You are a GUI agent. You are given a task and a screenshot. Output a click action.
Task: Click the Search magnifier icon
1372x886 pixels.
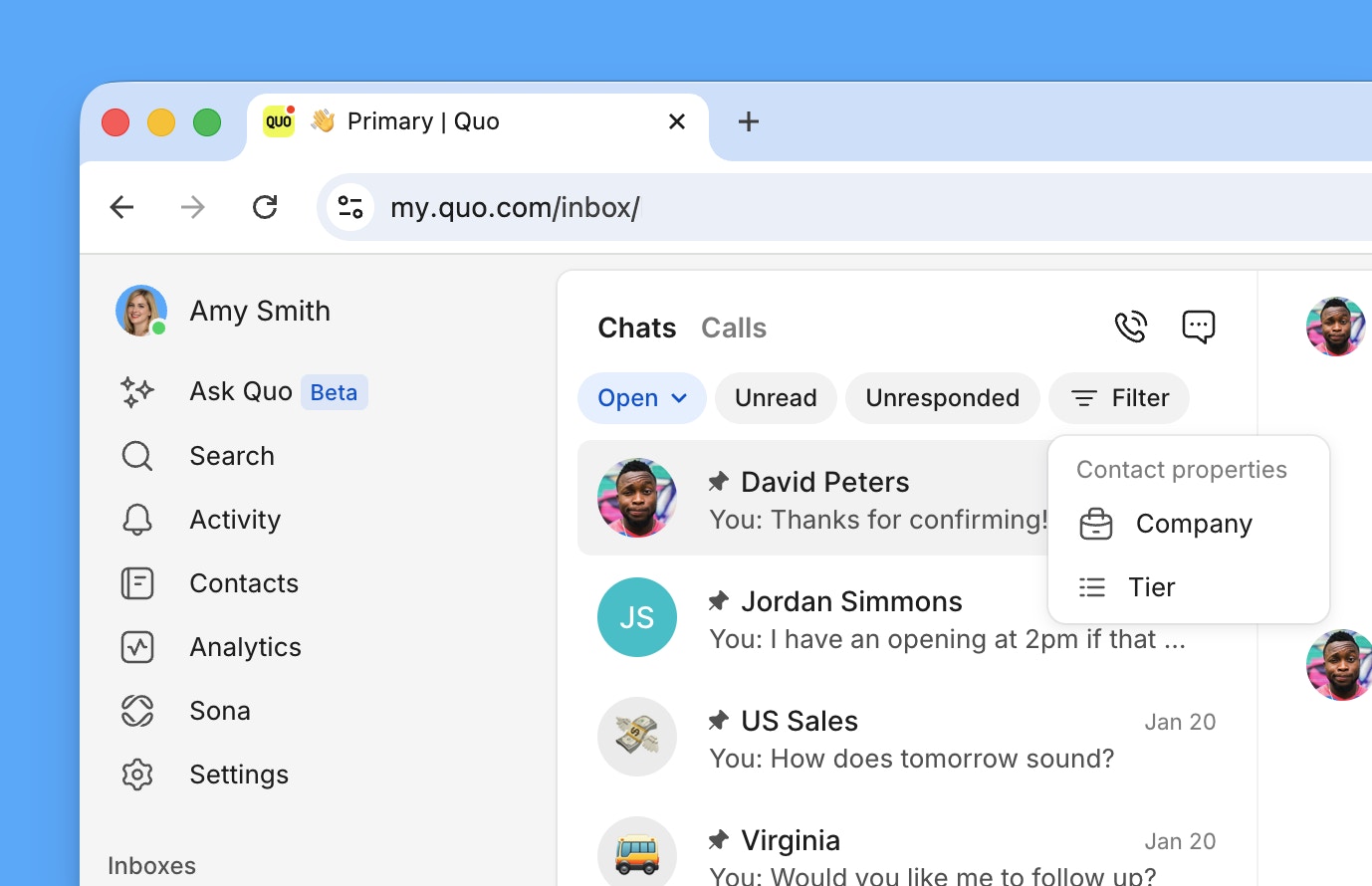coord(137,456)
